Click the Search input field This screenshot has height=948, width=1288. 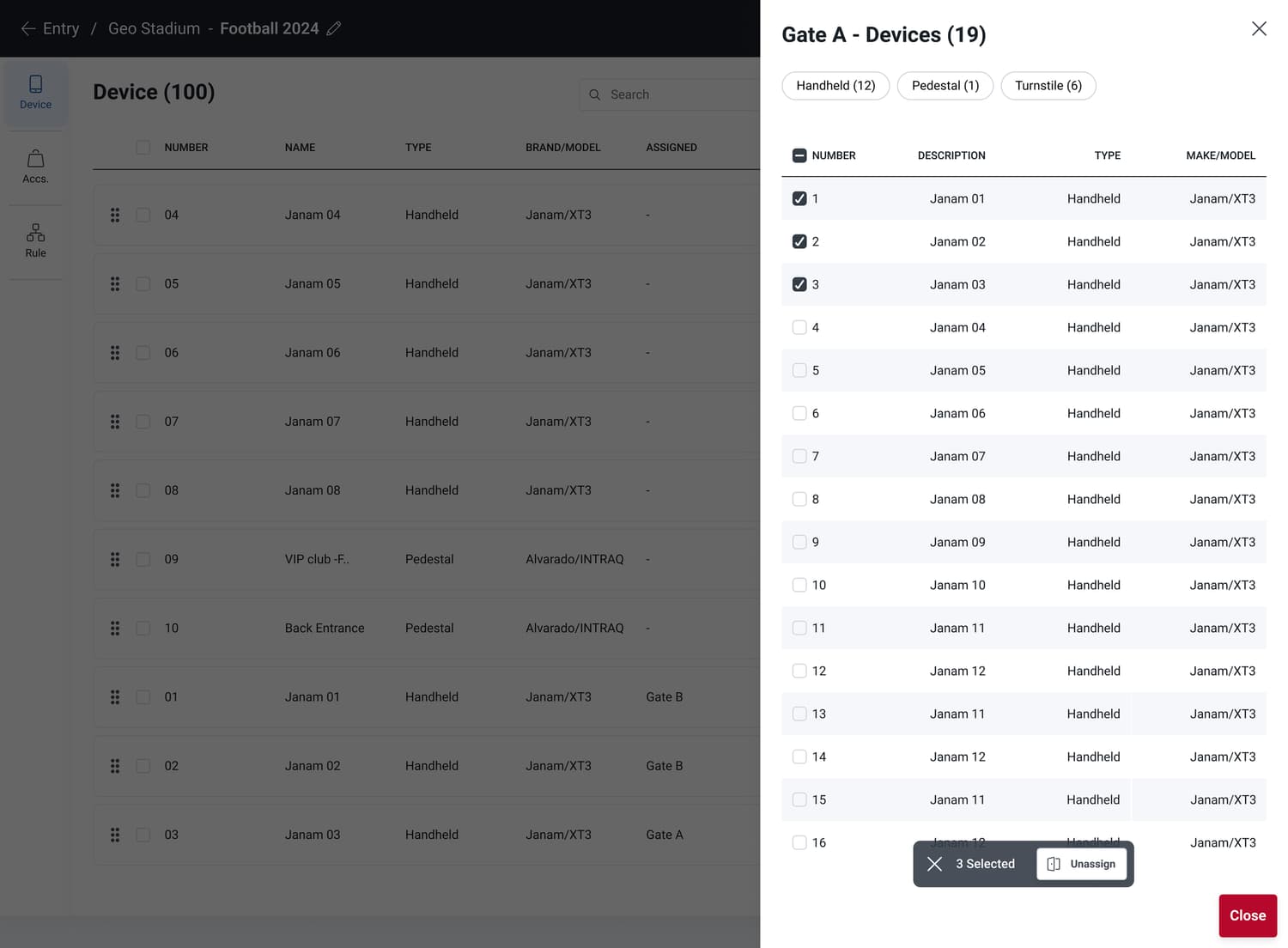click(670, 94)
